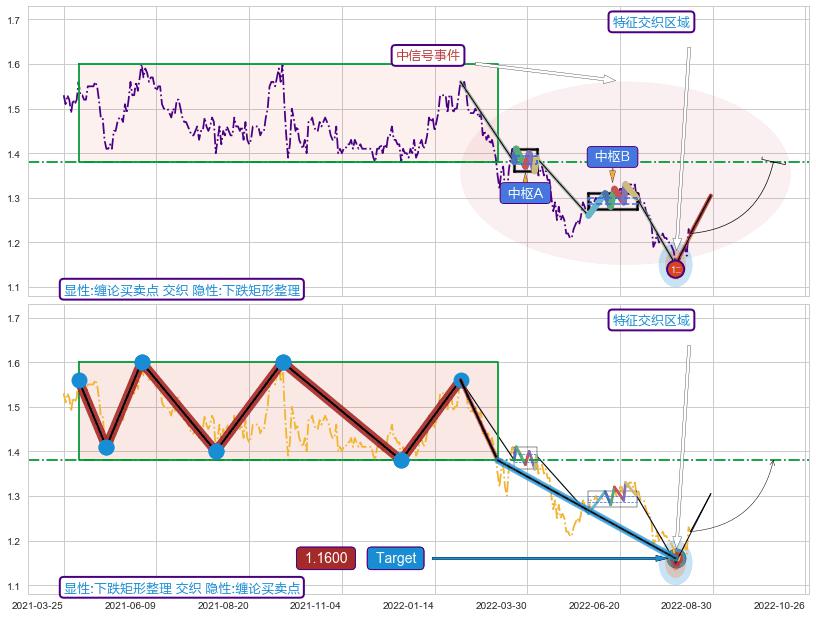Image resolution: width=816 pixels, height=617 pixels.
Task: Click the target circle at the Target arrow's tip
Action: pyautogui.click(x=676, y=558)
